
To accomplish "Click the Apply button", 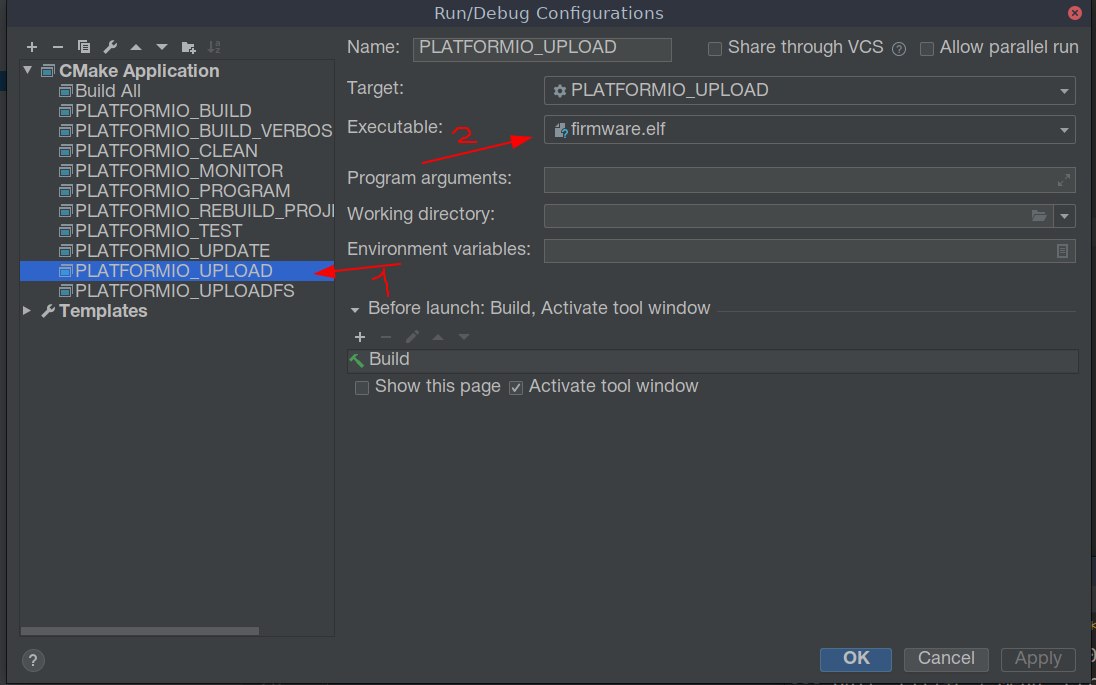I will coord(1038,659).
